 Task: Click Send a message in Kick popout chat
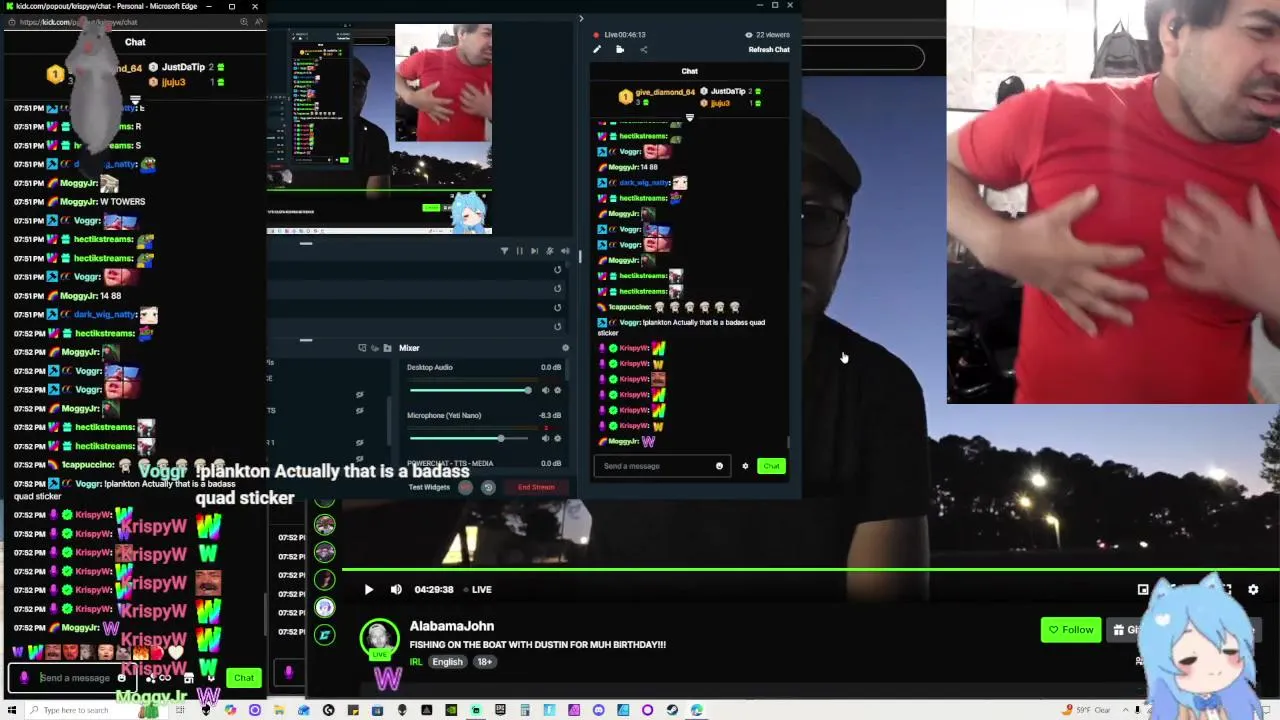(x=75, y=678)
